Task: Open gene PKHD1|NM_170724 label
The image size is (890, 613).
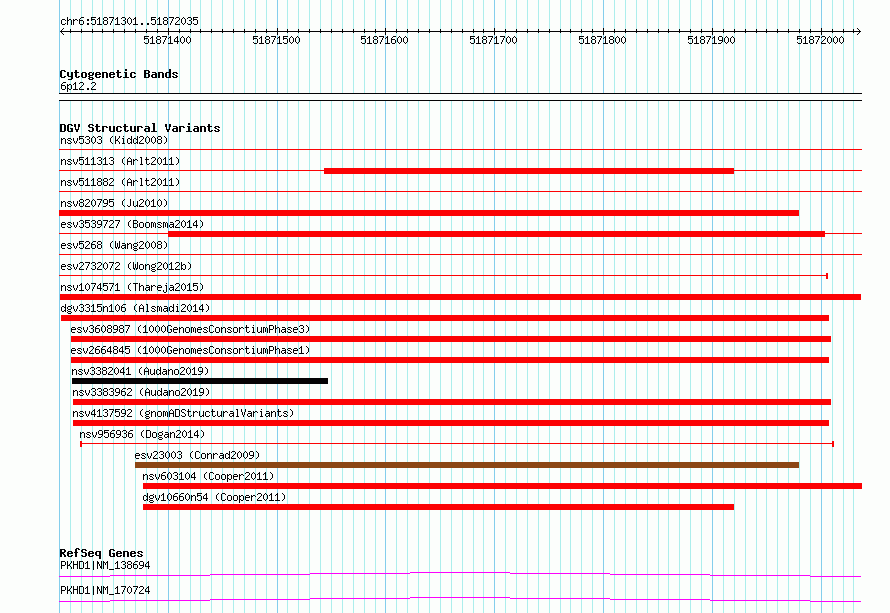Action: (x=105, y=590)
